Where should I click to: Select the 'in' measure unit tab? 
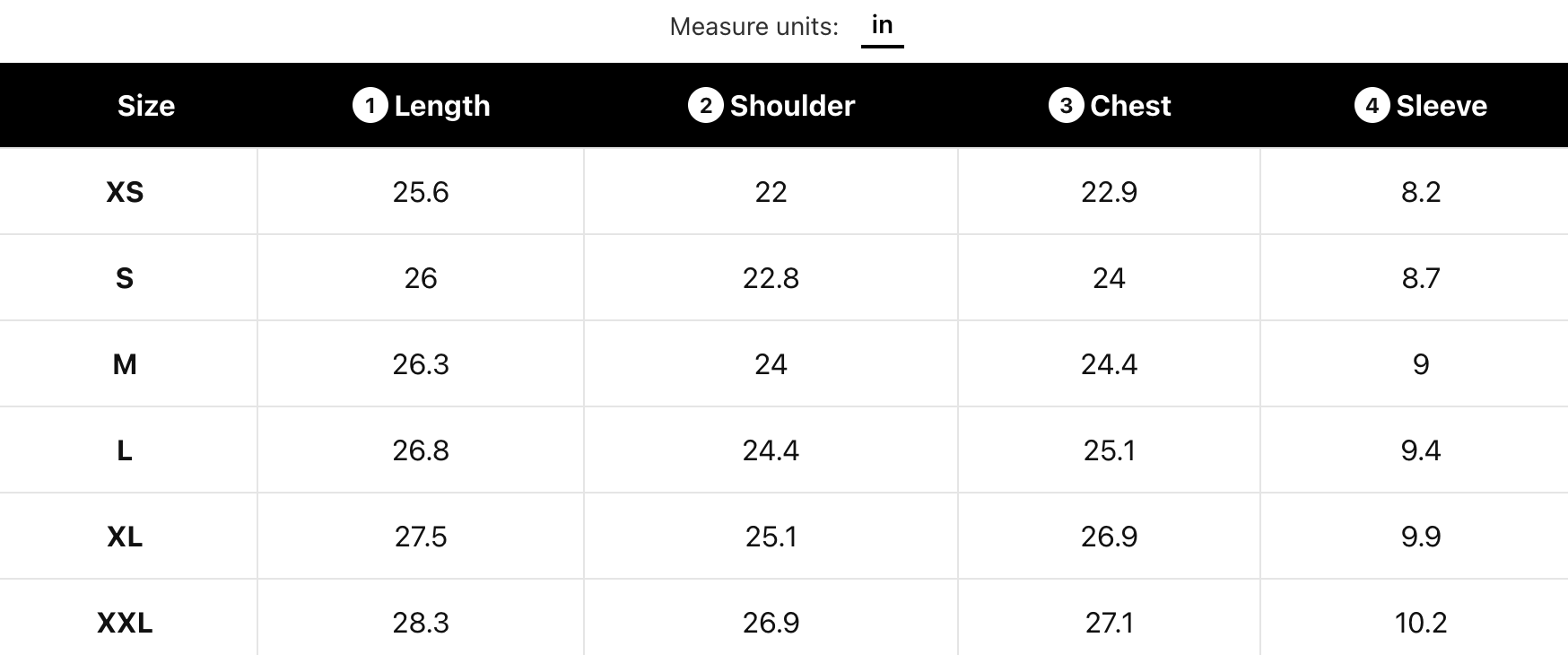point(882,25)
